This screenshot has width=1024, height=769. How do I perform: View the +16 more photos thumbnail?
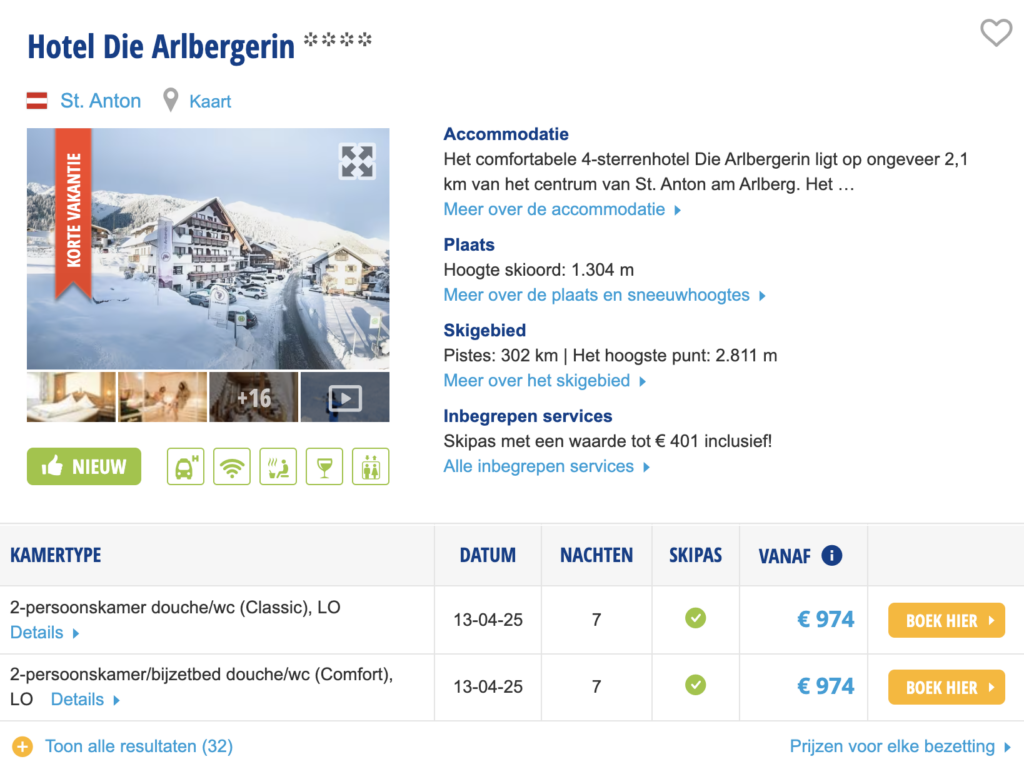(x=253, y=398)
